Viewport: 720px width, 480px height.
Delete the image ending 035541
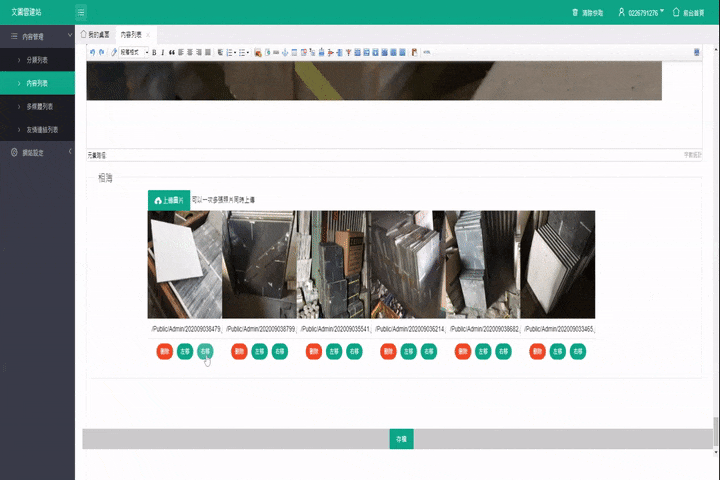pyautogui.click(x=314, y=351)
